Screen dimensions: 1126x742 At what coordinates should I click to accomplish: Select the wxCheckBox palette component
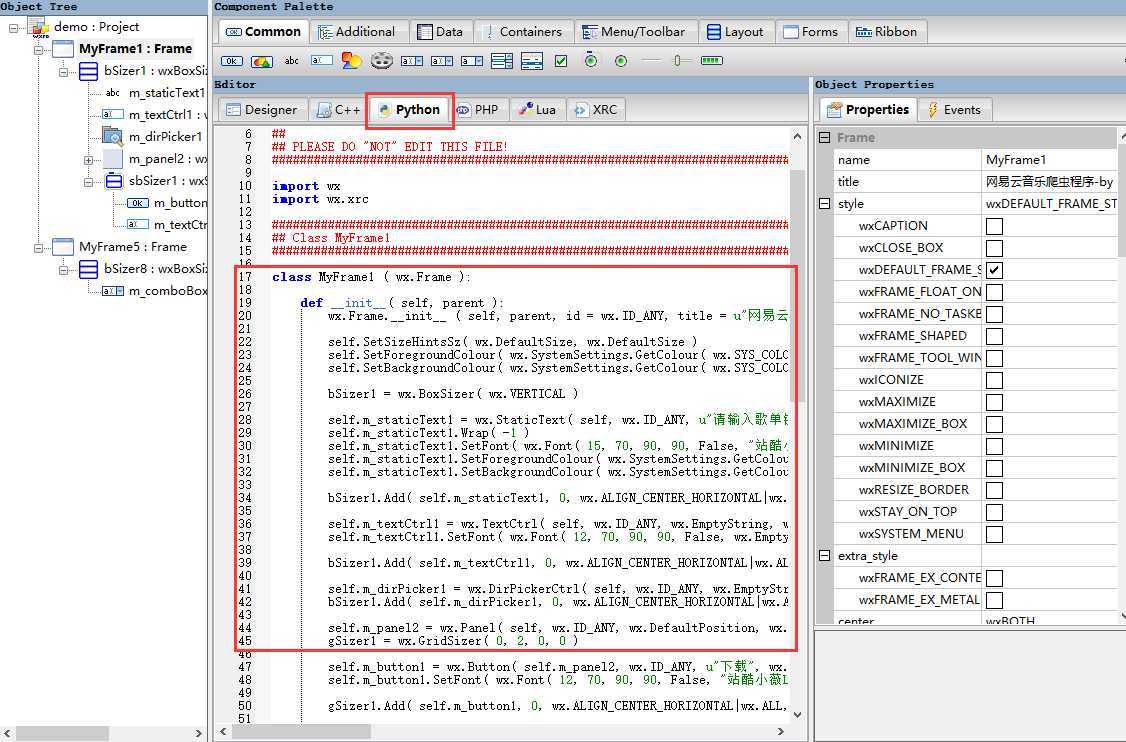[561, 61]
